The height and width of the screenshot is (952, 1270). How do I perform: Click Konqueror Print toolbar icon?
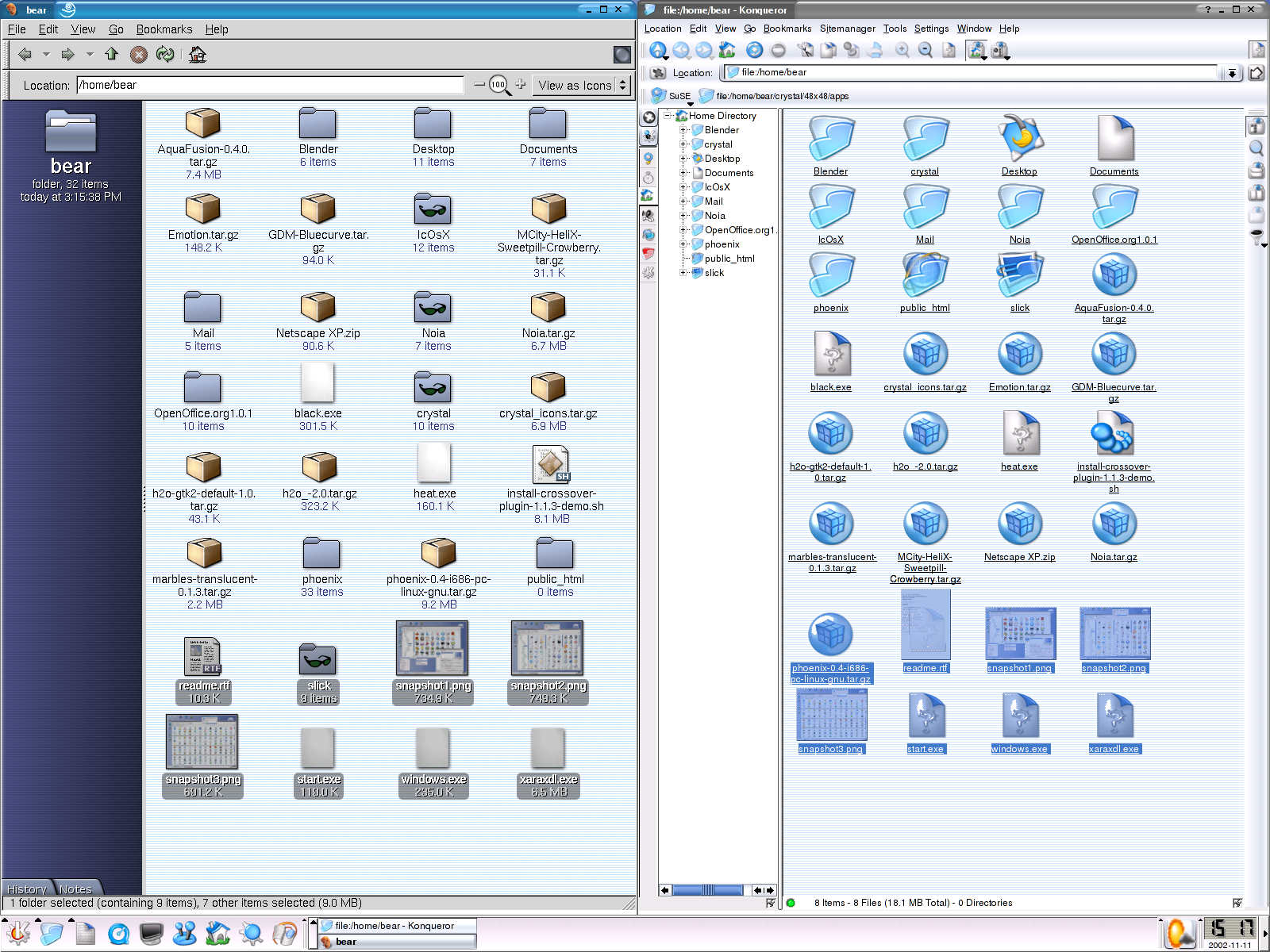[x=874, y=50]
